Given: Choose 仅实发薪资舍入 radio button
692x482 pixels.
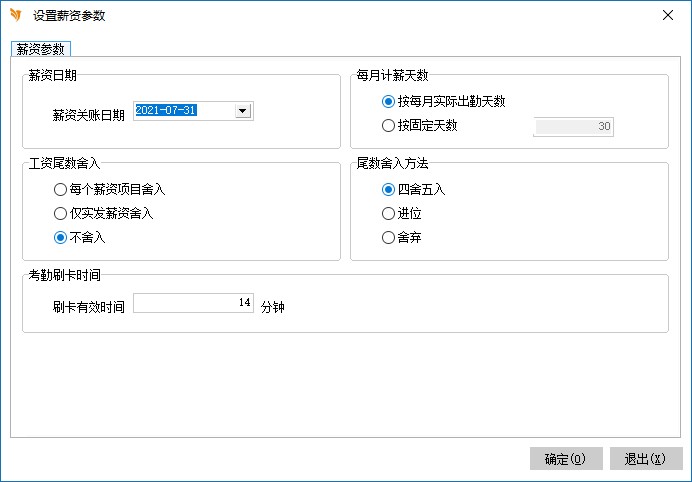Looking at the screenshot, I should coord(61,213).
